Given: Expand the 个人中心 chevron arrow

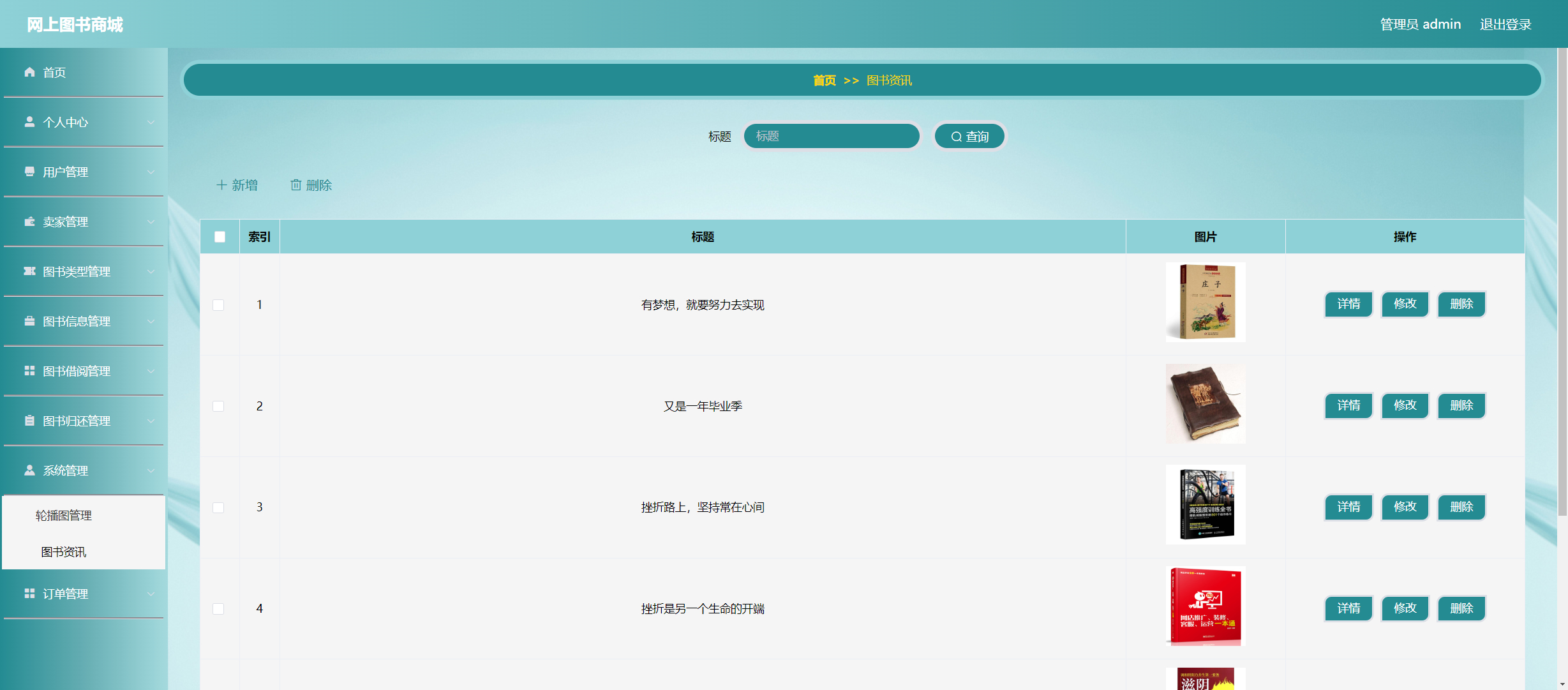Looking at the screenshot, I should click(151, 123).
